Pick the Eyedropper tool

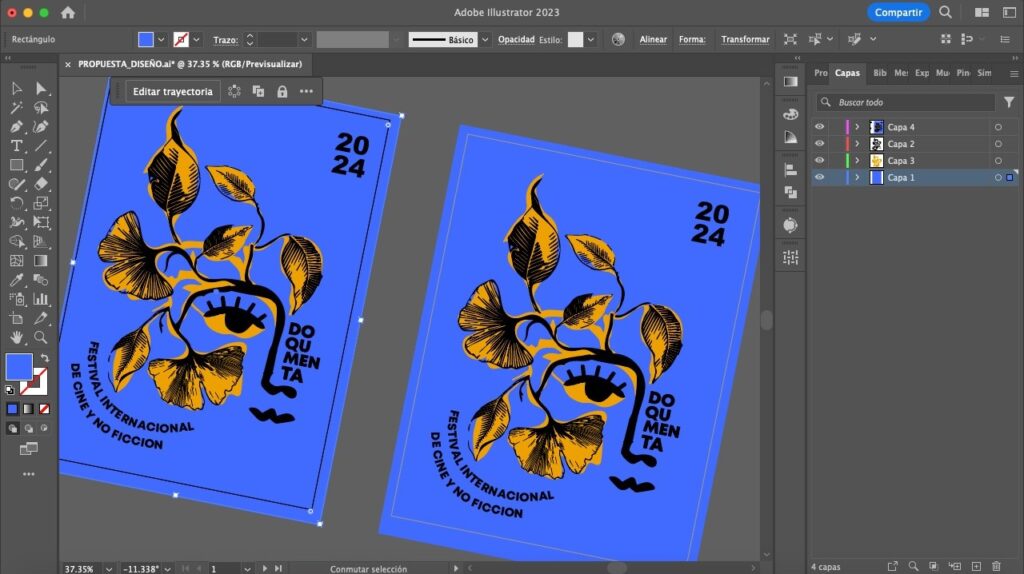[17, 280]
